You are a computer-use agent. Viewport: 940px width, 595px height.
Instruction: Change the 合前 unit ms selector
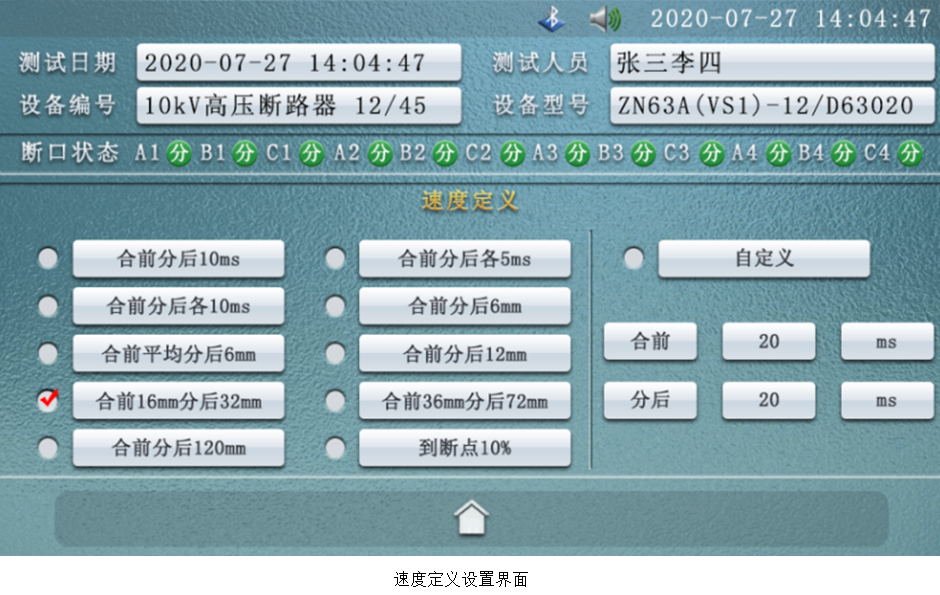tap(886, 342)
